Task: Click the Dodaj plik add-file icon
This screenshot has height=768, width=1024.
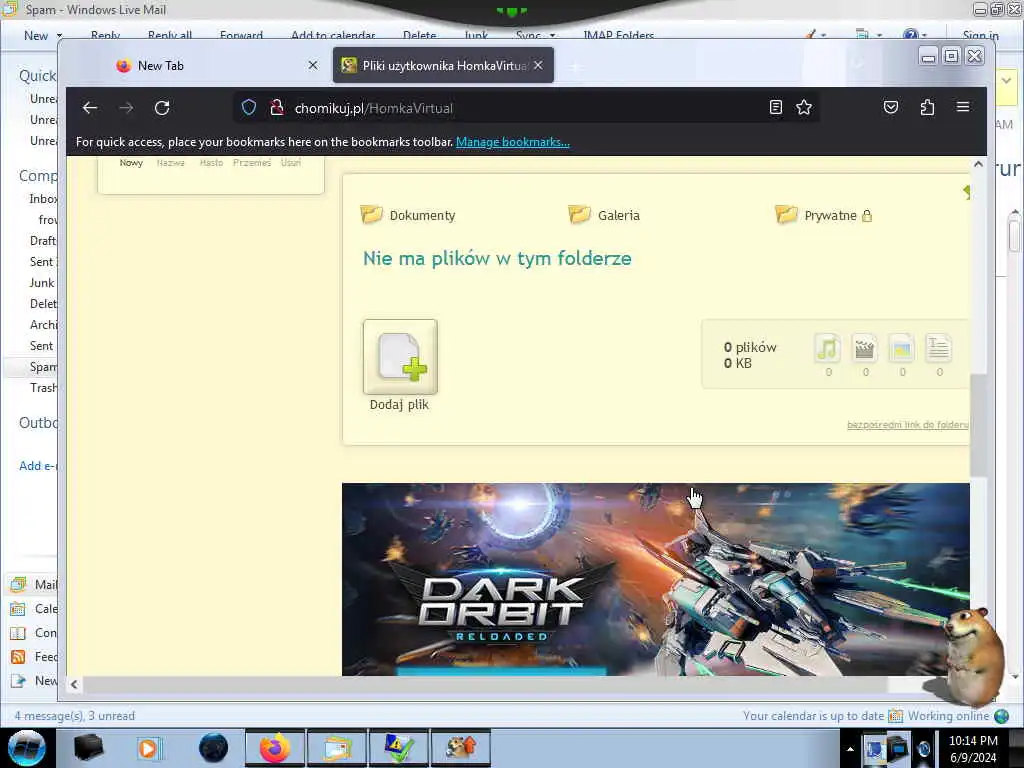Action: (x=400, y=357)
